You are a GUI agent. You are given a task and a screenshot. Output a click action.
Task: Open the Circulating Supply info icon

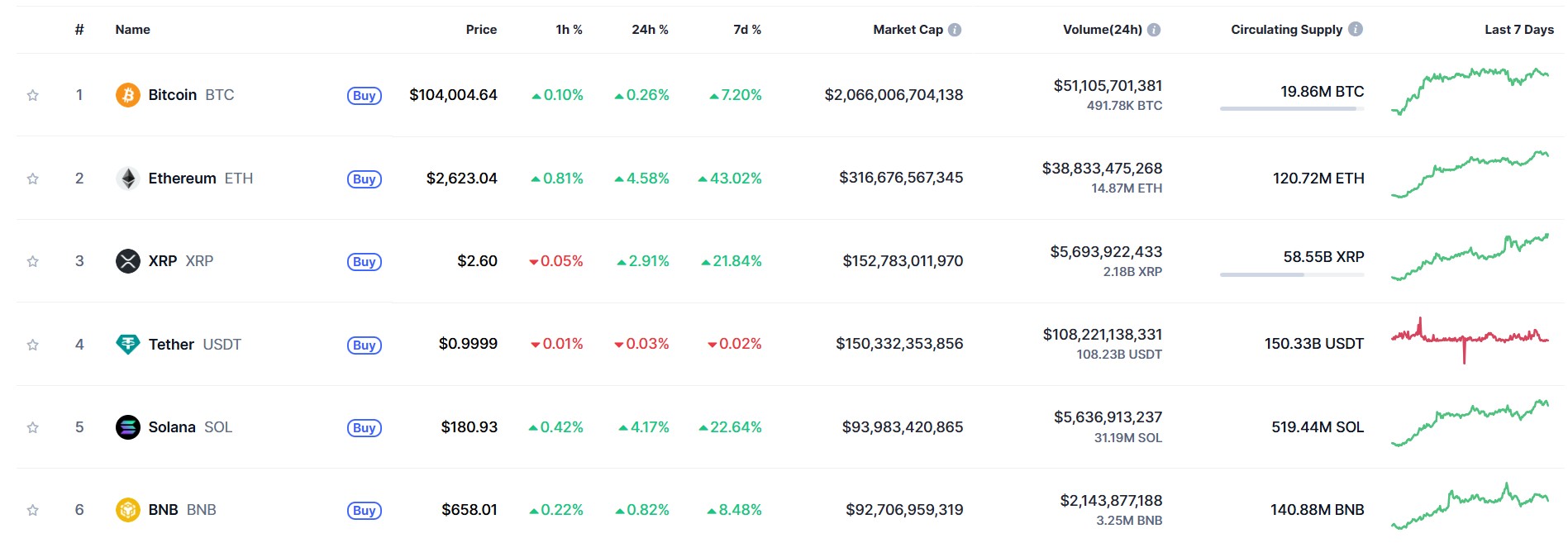pos(1356,29)
